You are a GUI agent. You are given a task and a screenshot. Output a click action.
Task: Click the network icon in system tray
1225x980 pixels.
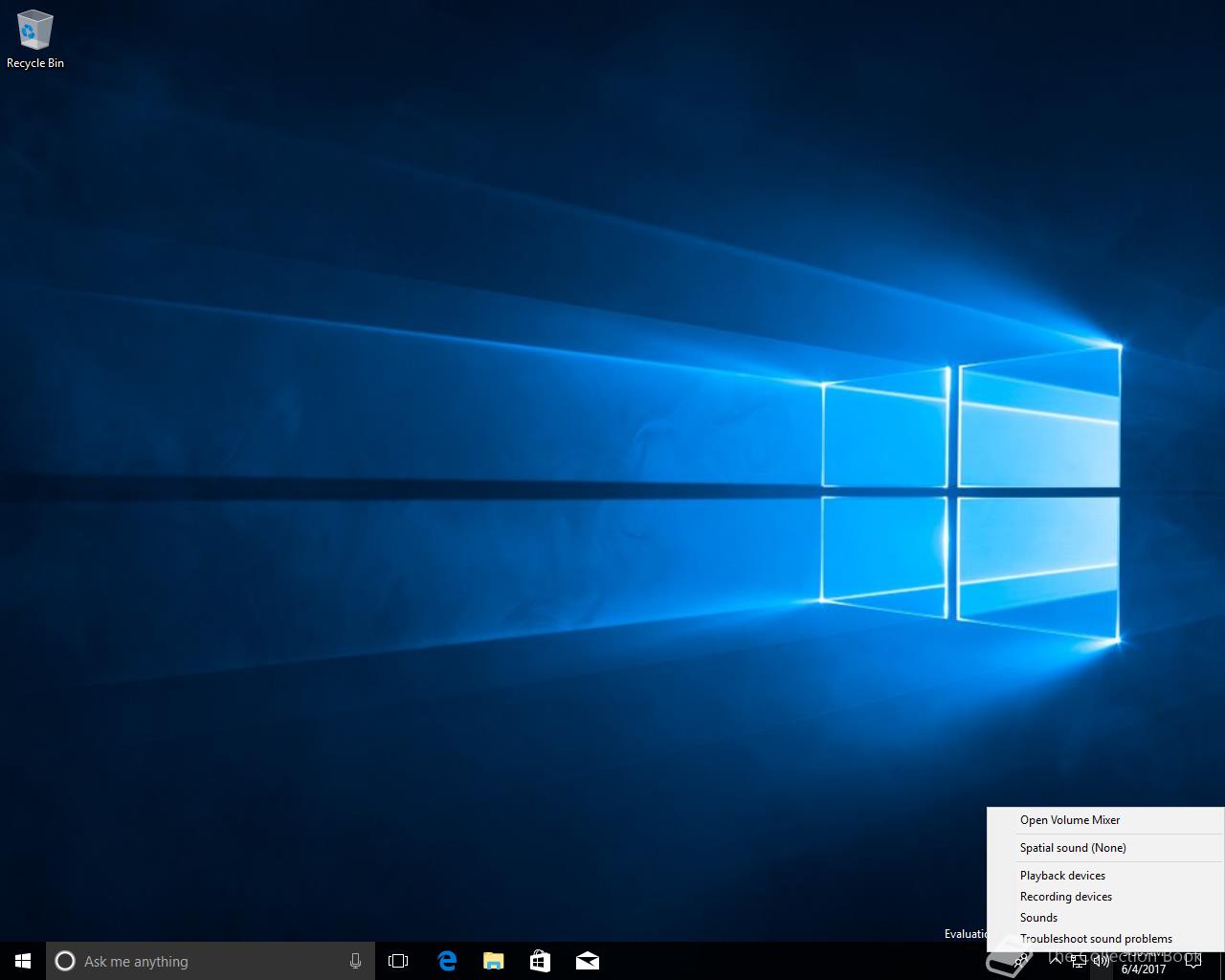[1079, 961]
